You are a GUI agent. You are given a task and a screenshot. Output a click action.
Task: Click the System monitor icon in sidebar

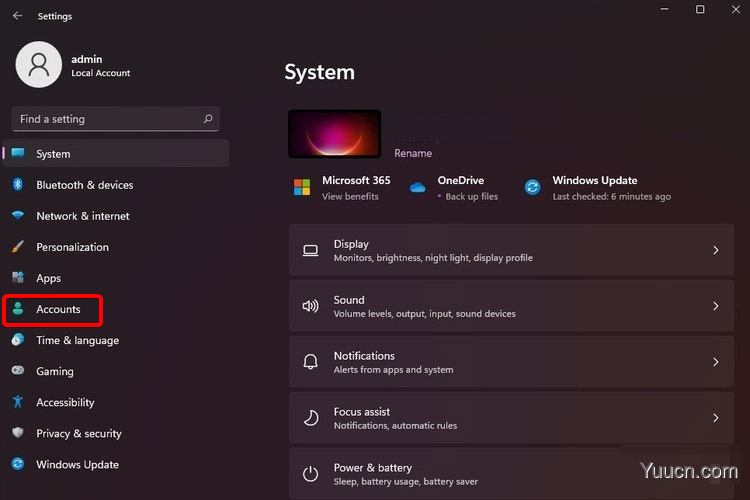(18, 153)
